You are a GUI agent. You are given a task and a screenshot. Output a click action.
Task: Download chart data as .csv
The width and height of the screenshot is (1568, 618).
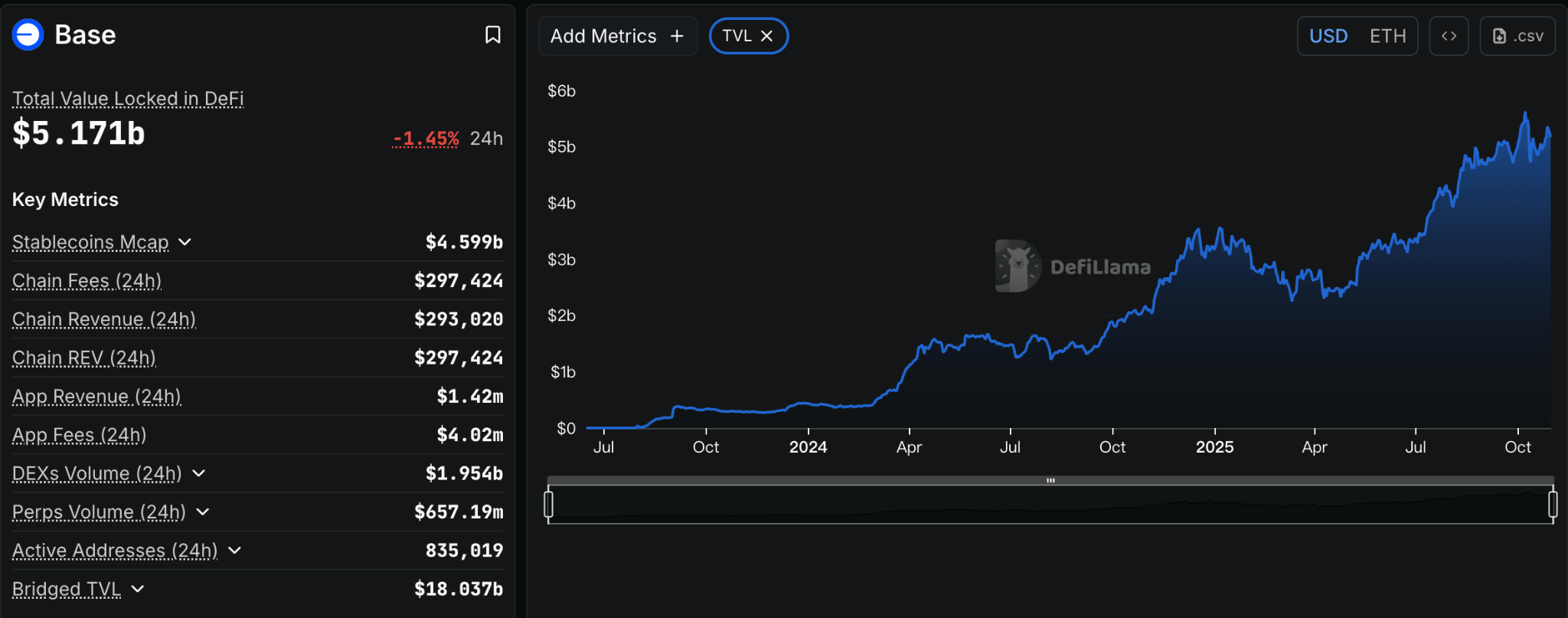click(1517, 36)
